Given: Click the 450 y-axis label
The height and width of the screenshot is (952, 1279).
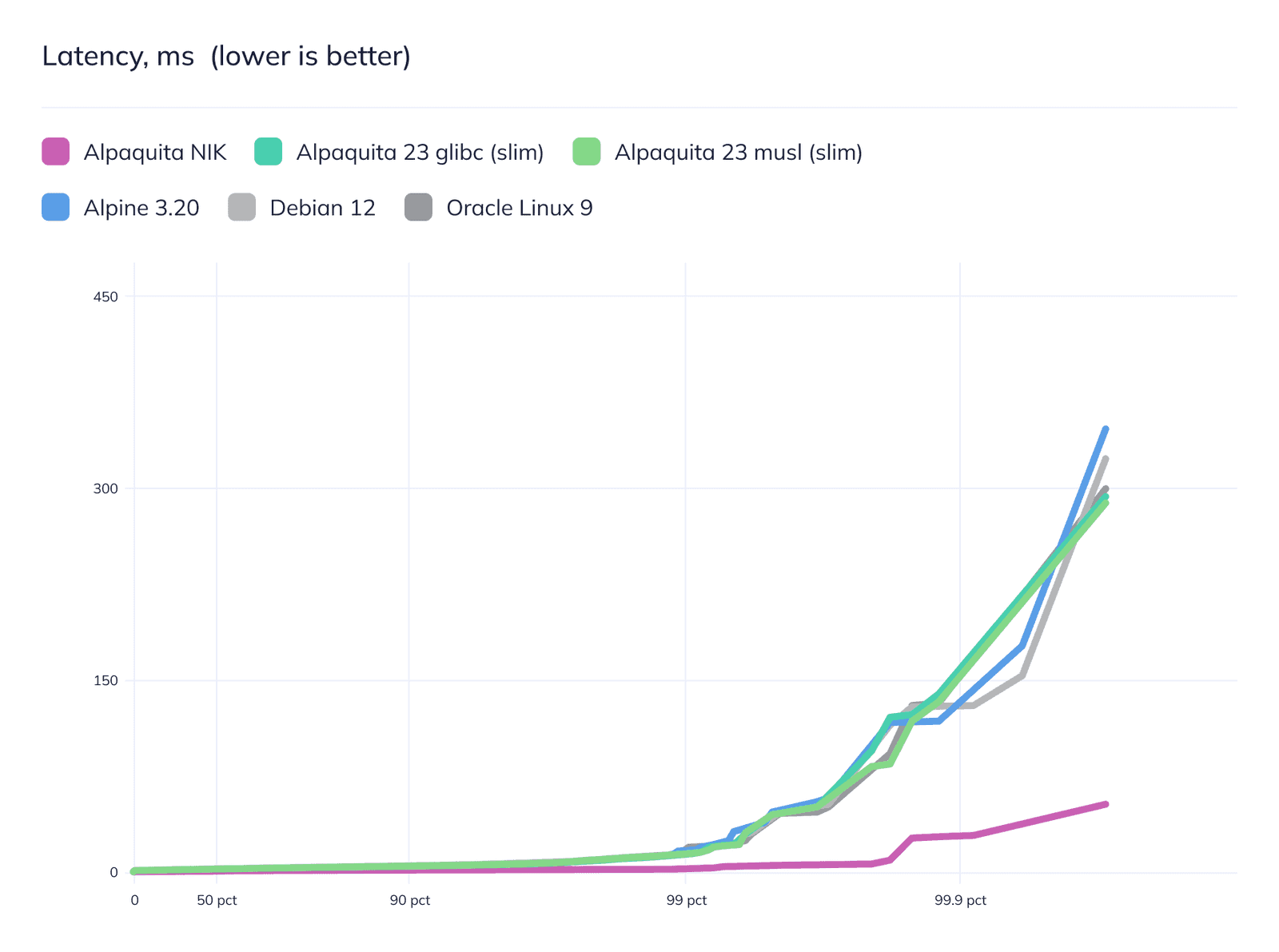Looking at the screenshot, I should click(106, 297).
